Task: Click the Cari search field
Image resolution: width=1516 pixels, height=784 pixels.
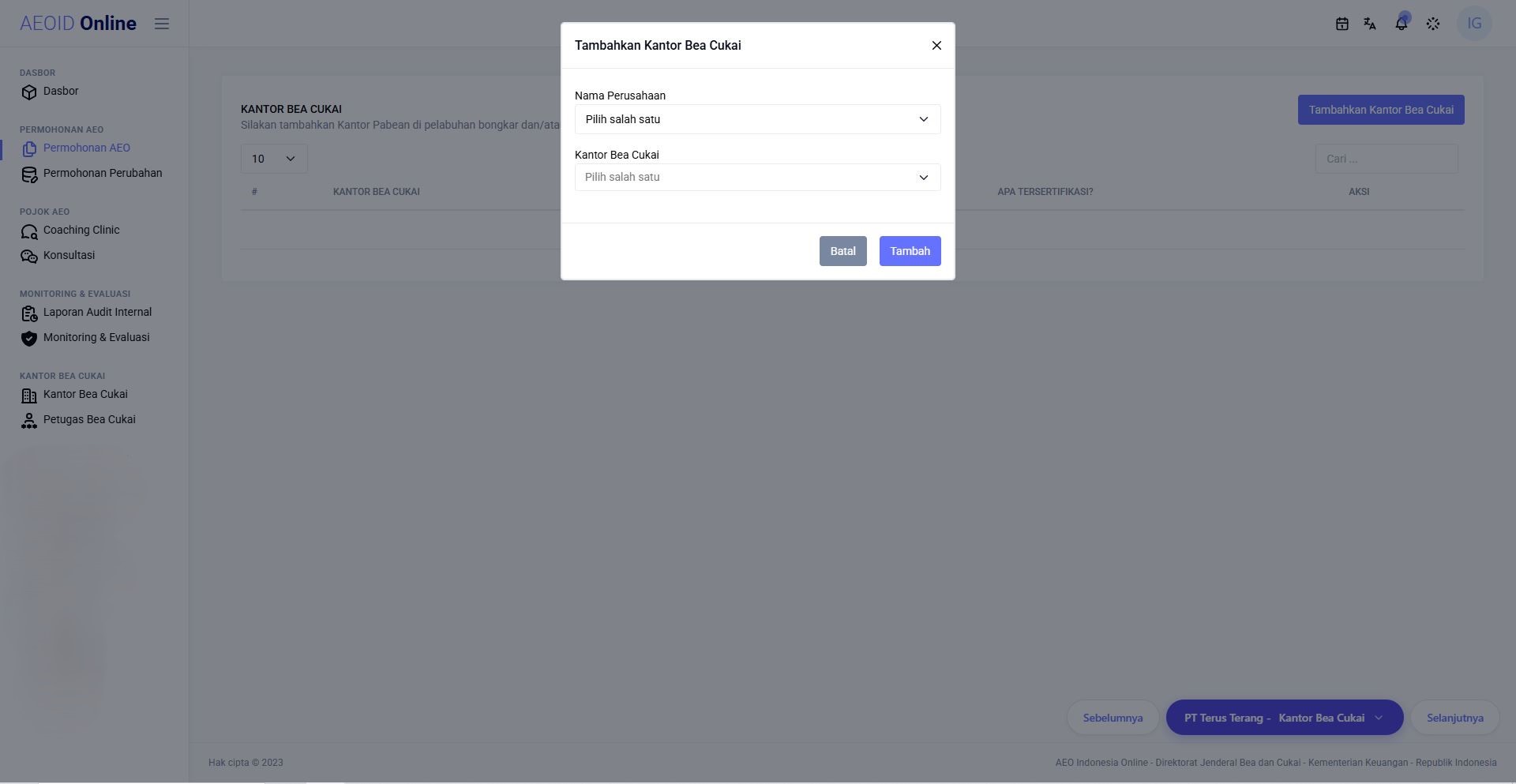Action: click(x=1387, y=159)
